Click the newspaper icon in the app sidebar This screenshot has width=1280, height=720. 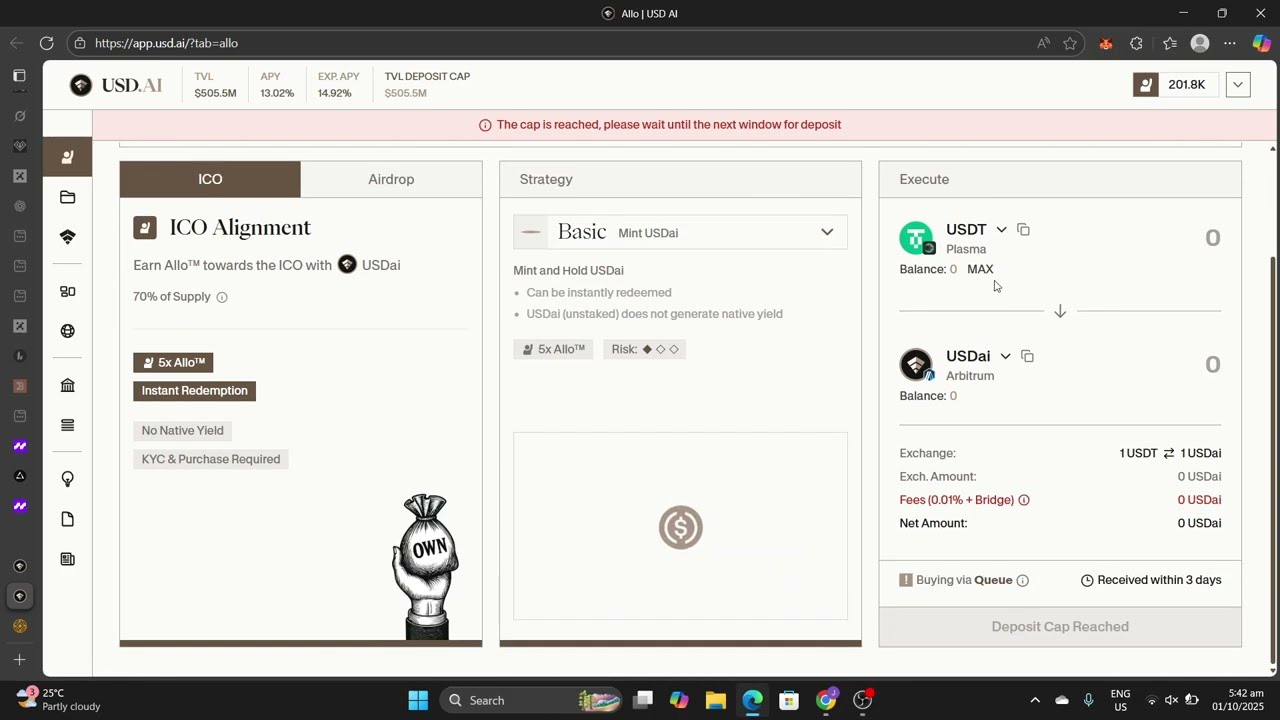click(x=68, y=559)
